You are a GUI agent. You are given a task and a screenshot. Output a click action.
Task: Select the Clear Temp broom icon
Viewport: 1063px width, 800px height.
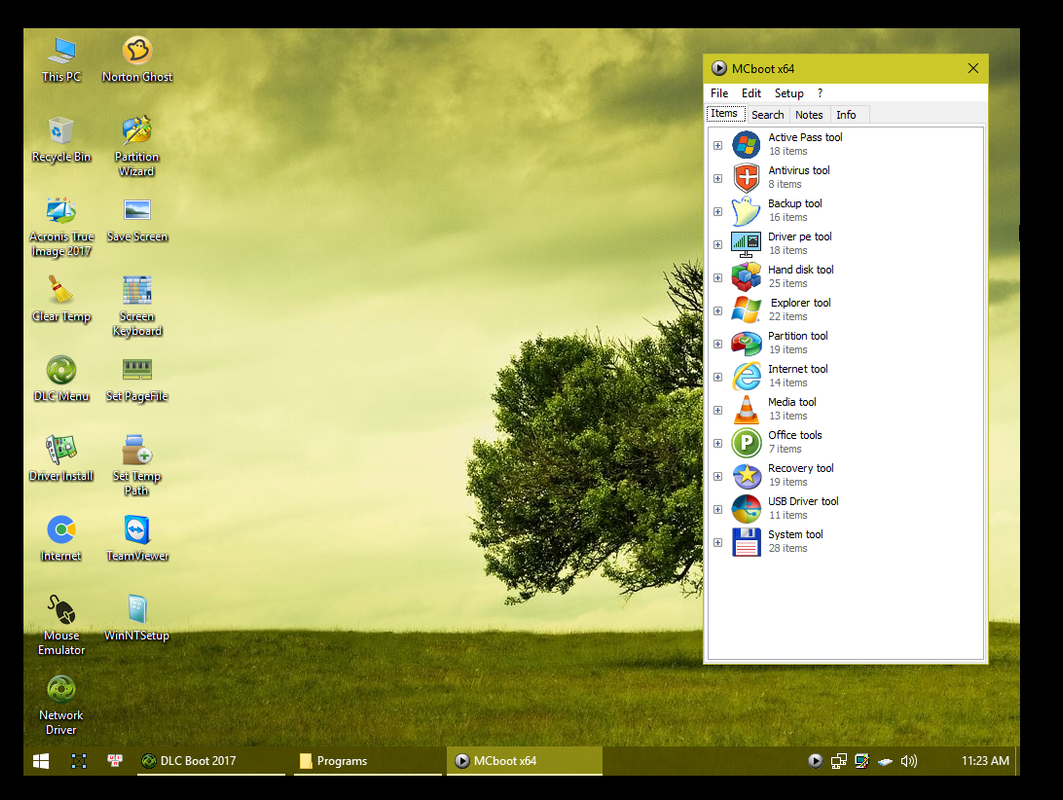click(x=61, y=299)
